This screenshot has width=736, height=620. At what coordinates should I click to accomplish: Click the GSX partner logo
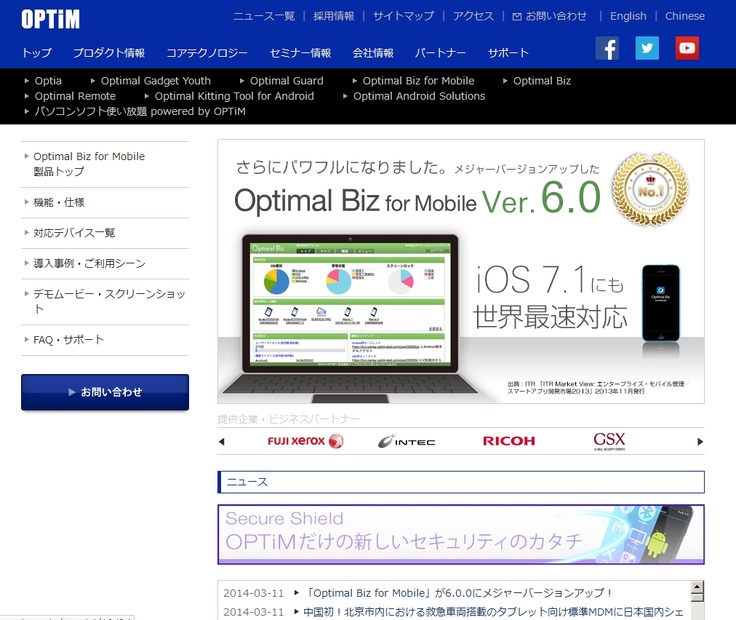click(609, 441)
